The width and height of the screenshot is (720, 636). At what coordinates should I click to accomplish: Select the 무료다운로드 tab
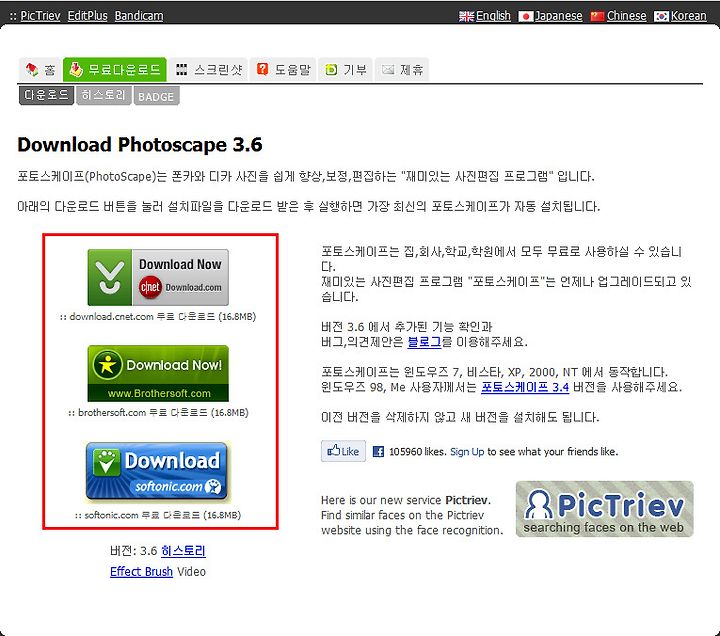pyautogui.click(x=115, y=70)
